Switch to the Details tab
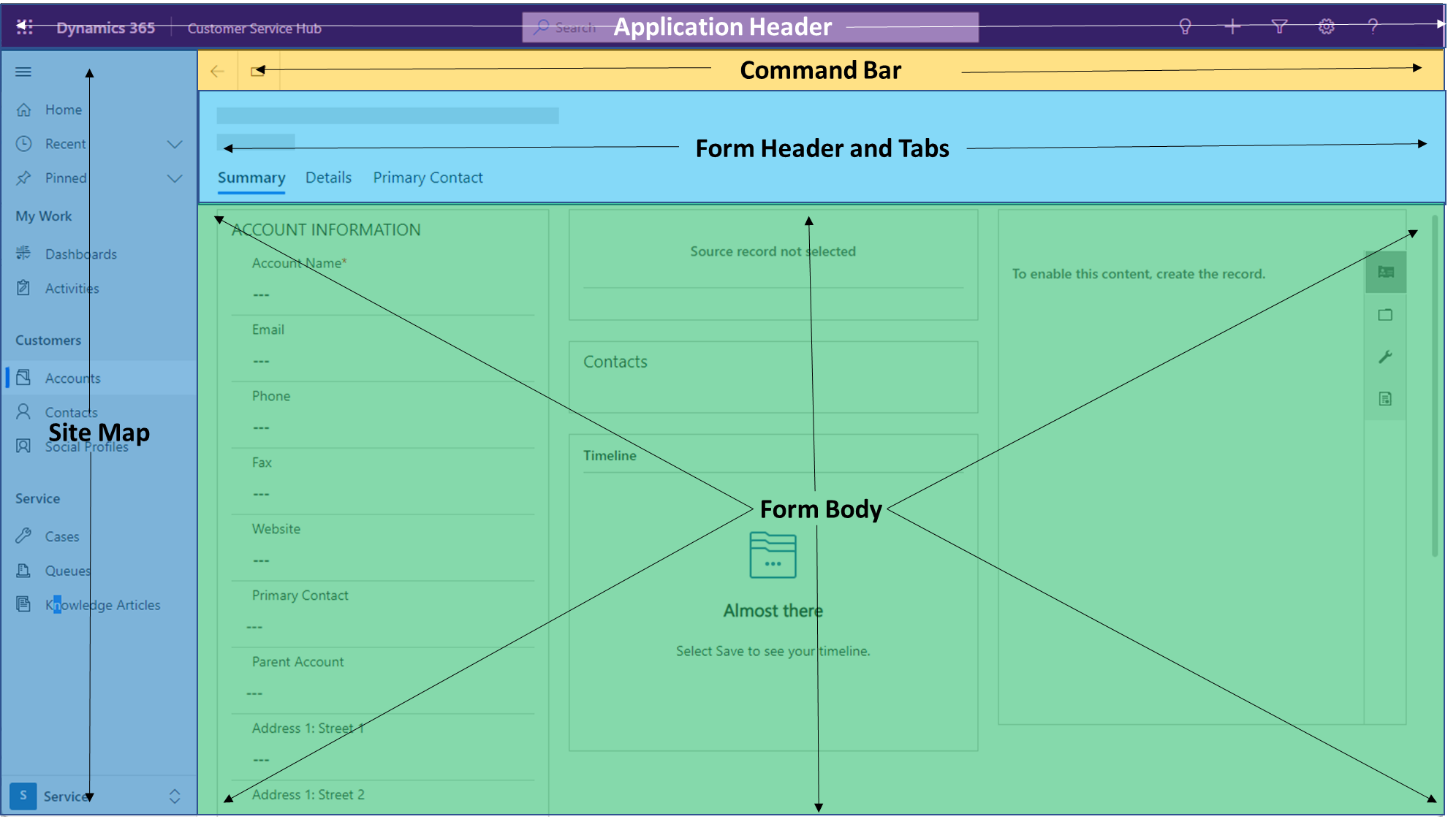The height and width of the screenshot is (822, 1456). tap(328, 177)
